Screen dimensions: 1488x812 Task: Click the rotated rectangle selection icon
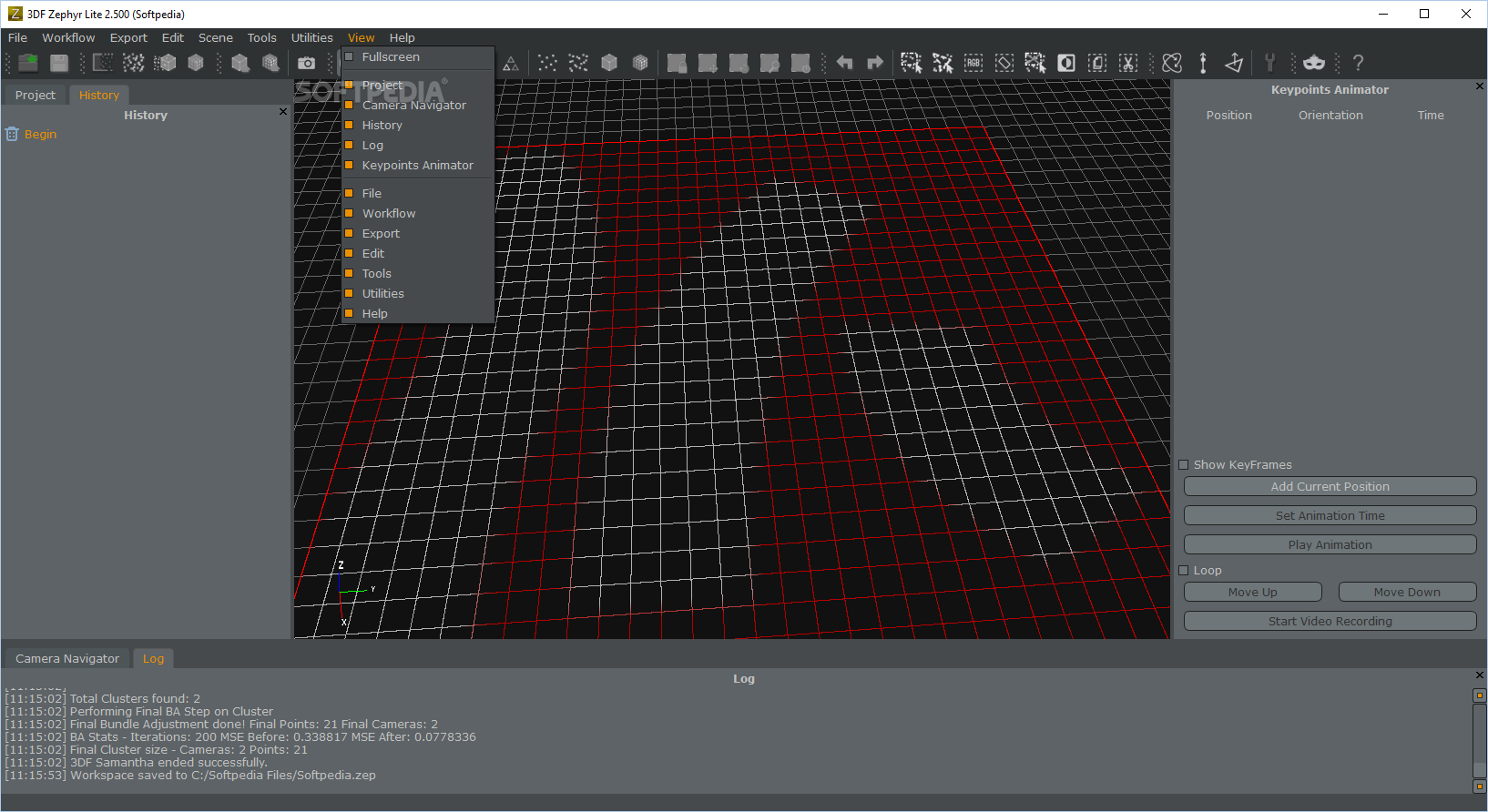(1004, 63)
